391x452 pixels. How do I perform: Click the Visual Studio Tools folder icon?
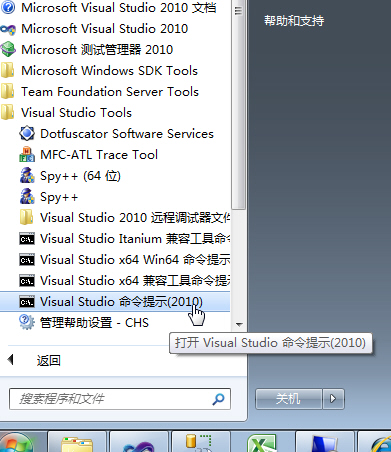click(8, 112)
